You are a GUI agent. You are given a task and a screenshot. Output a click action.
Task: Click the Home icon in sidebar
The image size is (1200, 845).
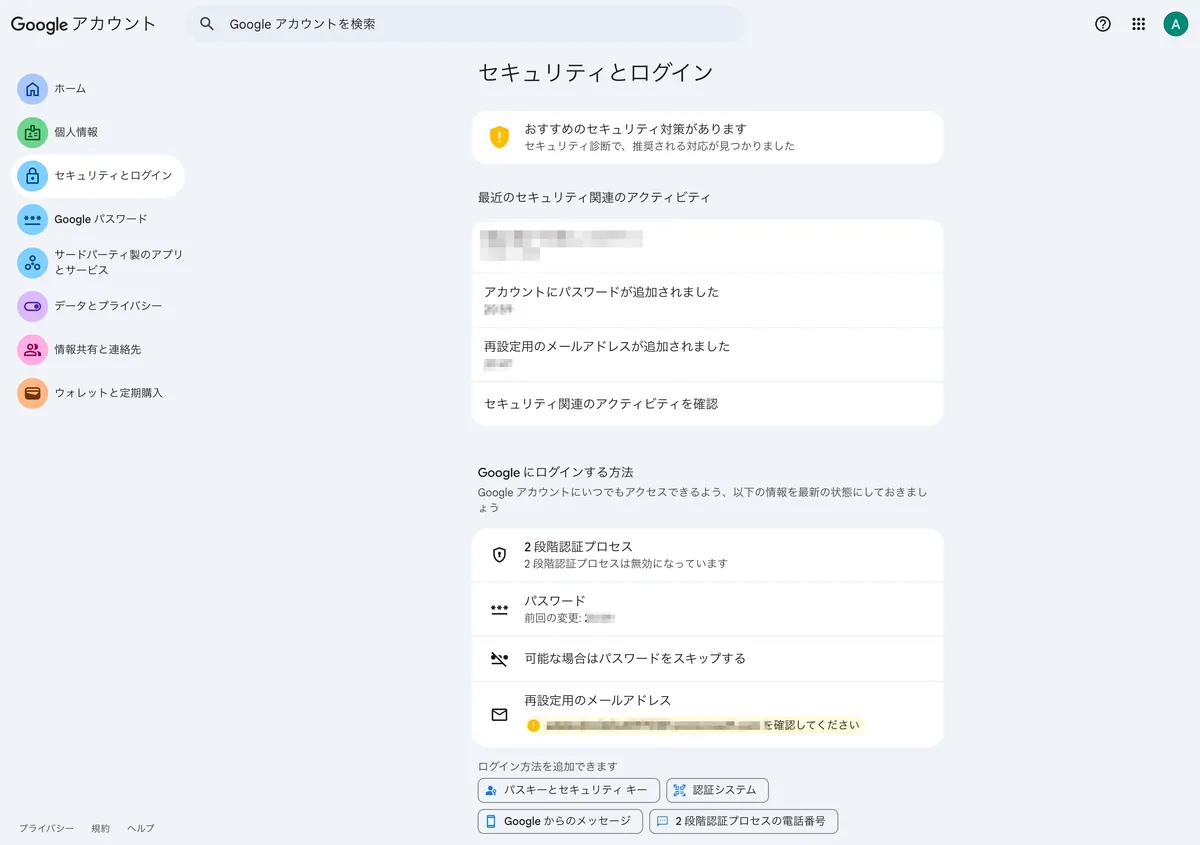tap(33, 89)
